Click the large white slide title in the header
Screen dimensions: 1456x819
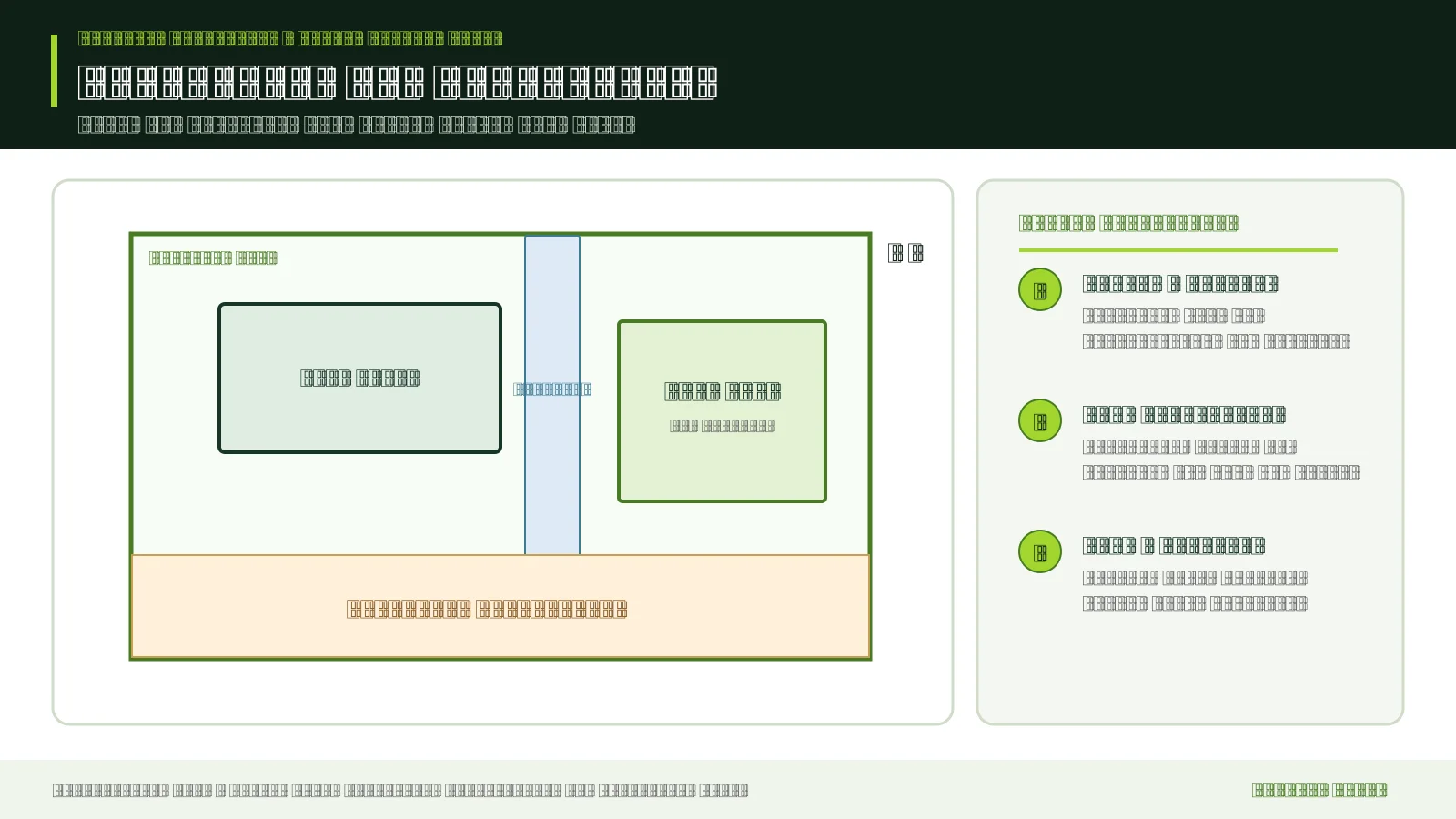398,82
